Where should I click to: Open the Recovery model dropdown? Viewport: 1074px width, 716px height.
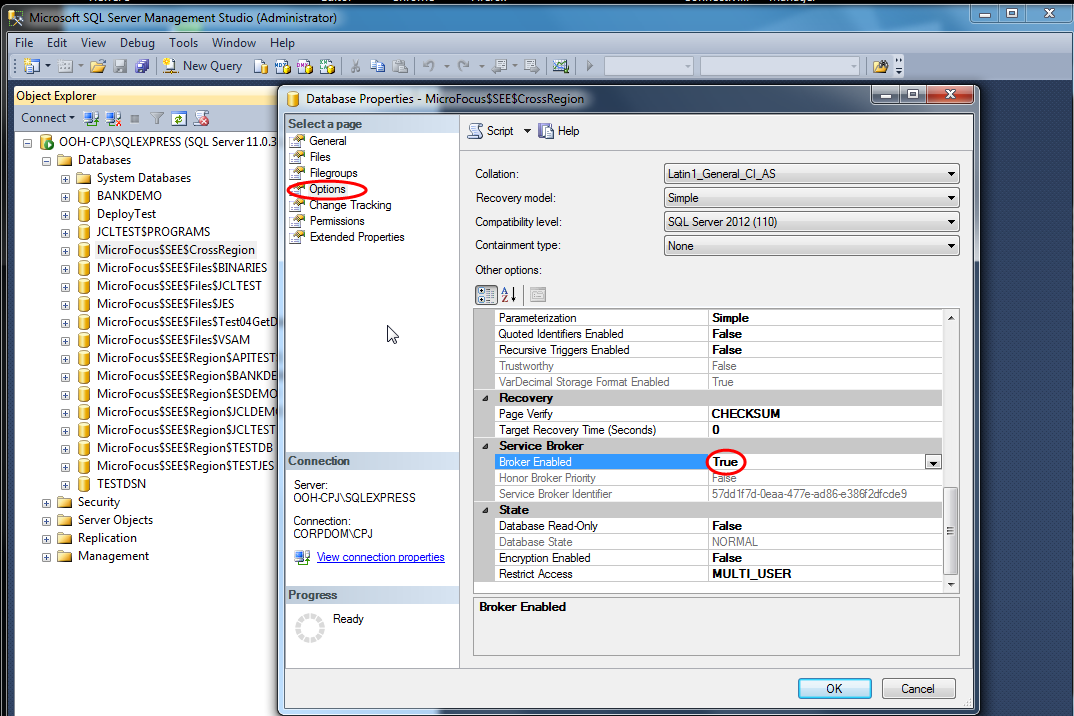pos(811,198)
